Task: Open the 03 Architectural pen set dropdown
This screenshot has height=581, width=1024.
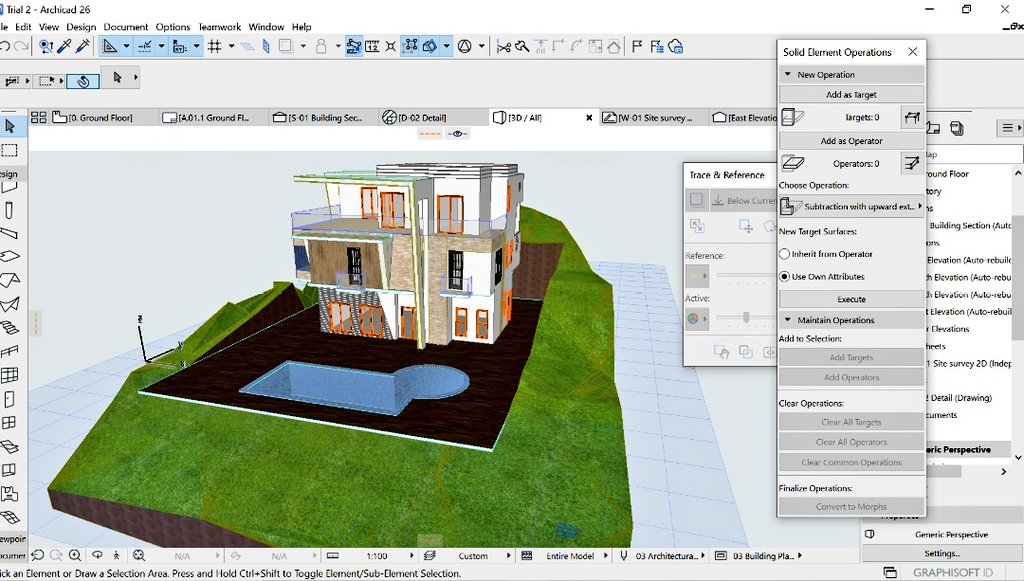Action: pos(703,556)
